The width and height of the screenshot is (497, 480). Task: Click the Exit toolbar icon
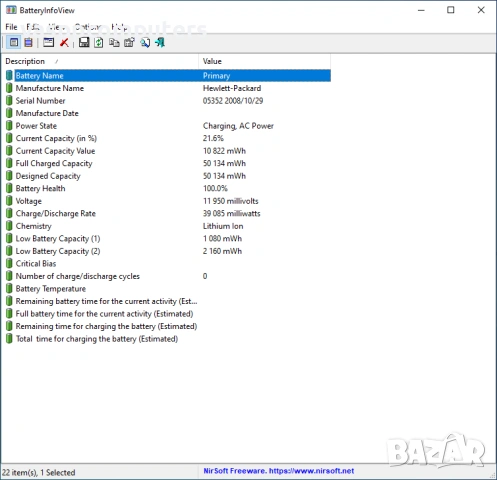[x=160, y=43]
